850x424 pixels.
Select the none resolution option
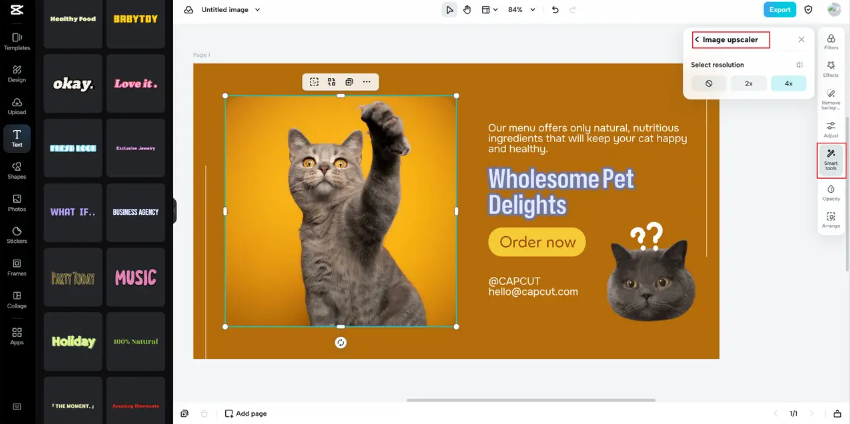point(709,83)
